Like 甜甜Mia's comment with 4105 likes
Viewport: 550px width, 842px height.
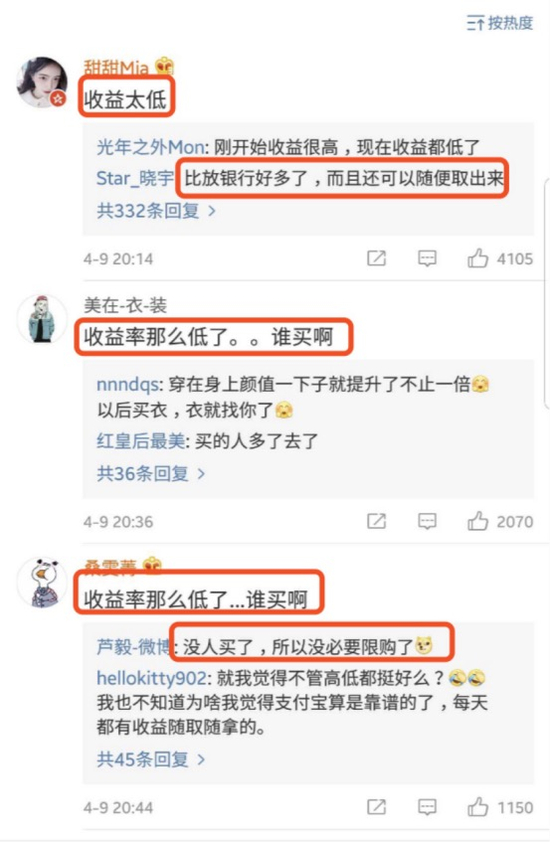click(477, 258)
